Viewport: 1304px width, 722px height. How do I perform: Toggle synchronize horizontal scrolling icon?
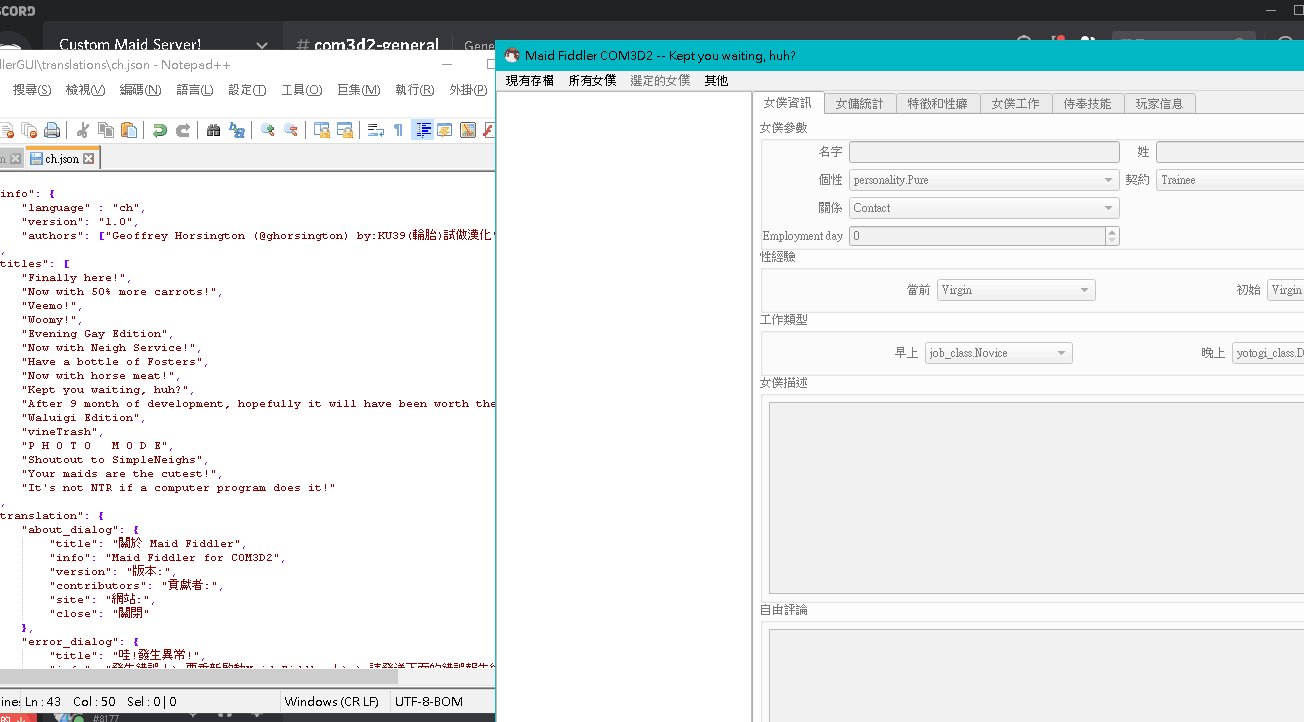pos(345,130)
